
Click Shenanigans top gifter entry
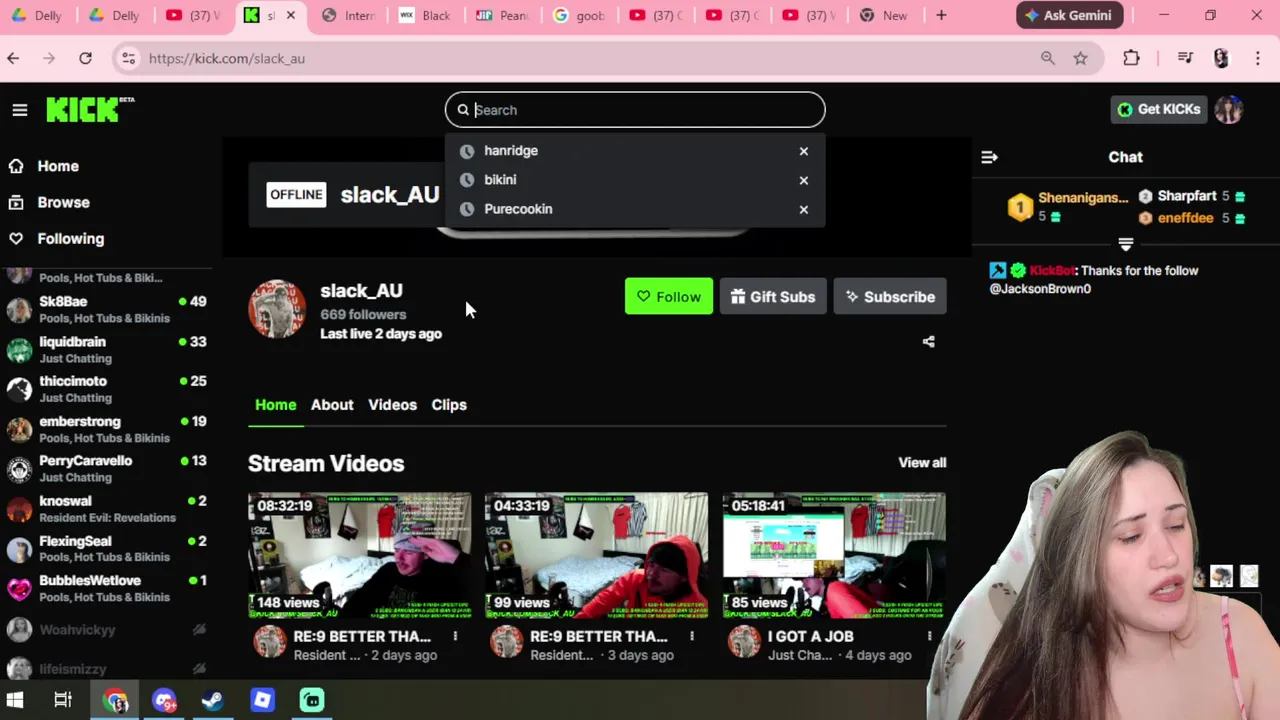point(1069,207)
